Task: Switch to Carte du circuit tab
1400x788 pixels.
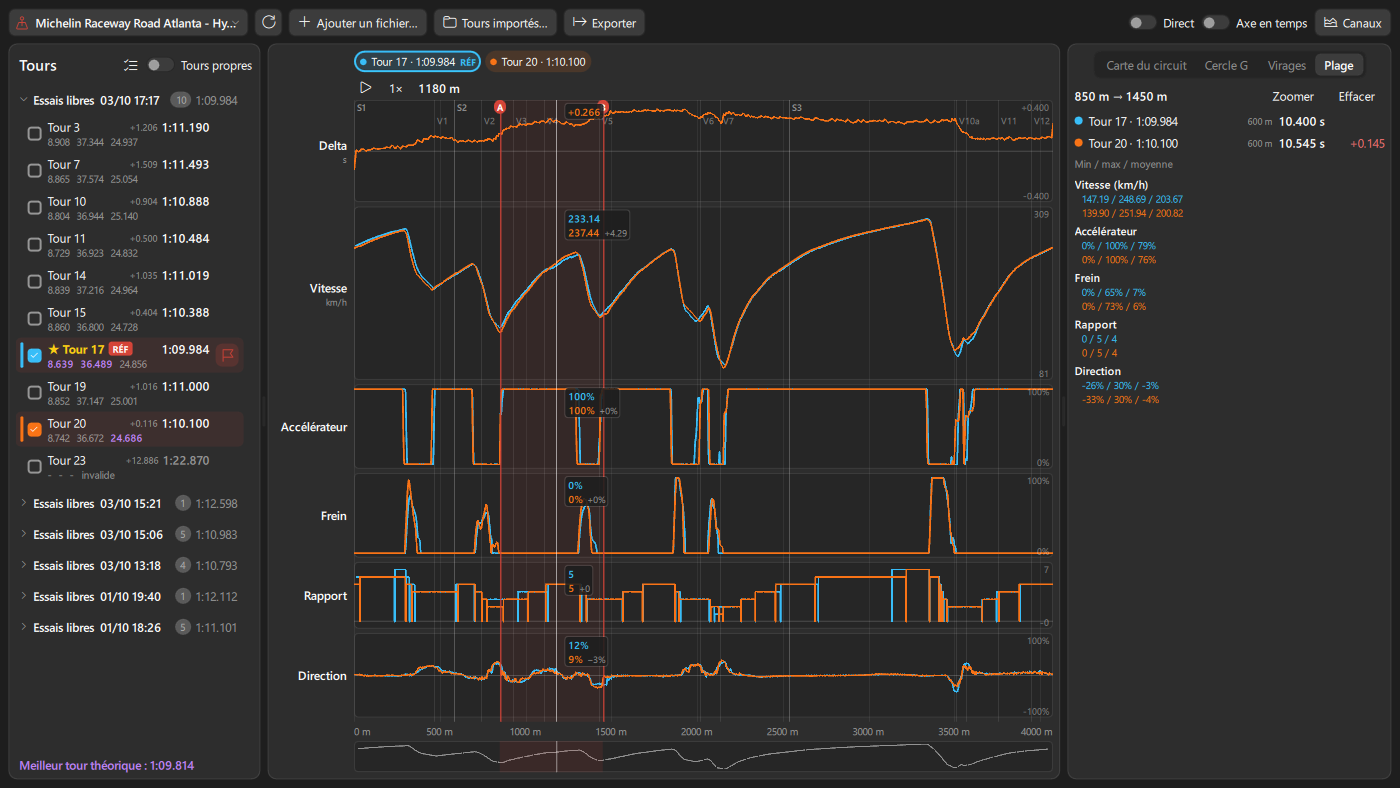Action: [1146, 65]
